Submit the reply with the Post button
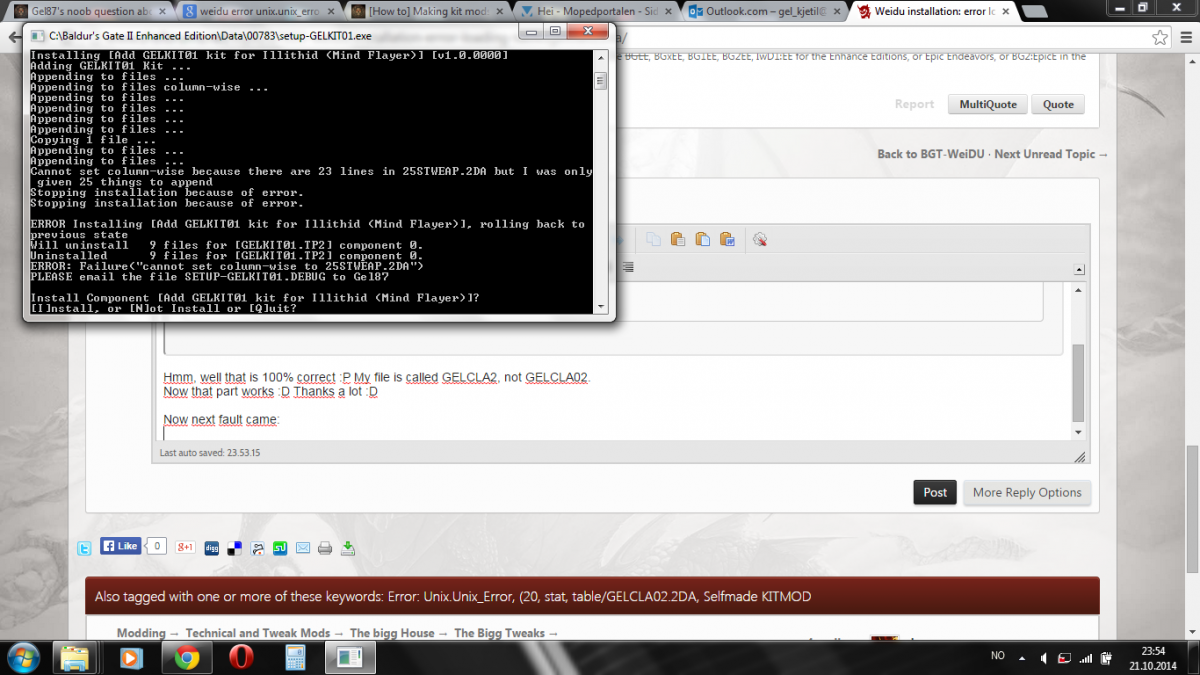 pyautogui.click(x=935, y=492)
